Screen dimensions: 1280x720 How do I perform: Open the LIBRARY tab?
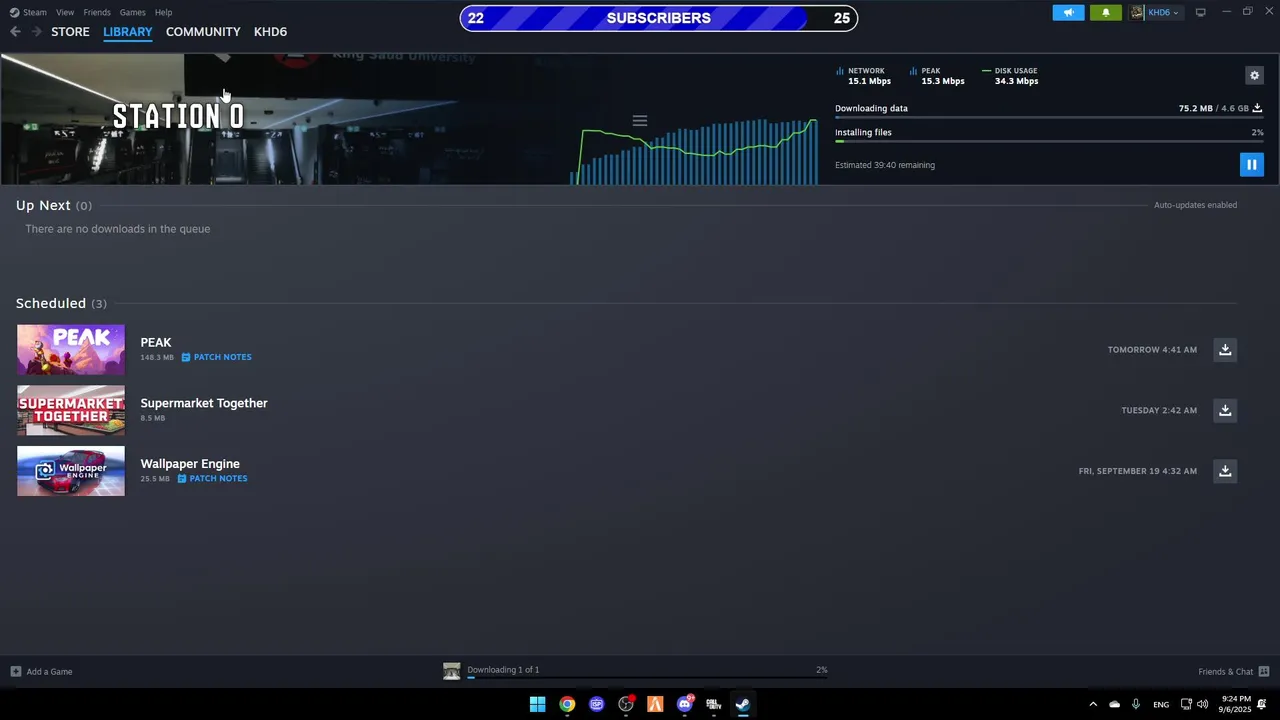click(128, 32)
